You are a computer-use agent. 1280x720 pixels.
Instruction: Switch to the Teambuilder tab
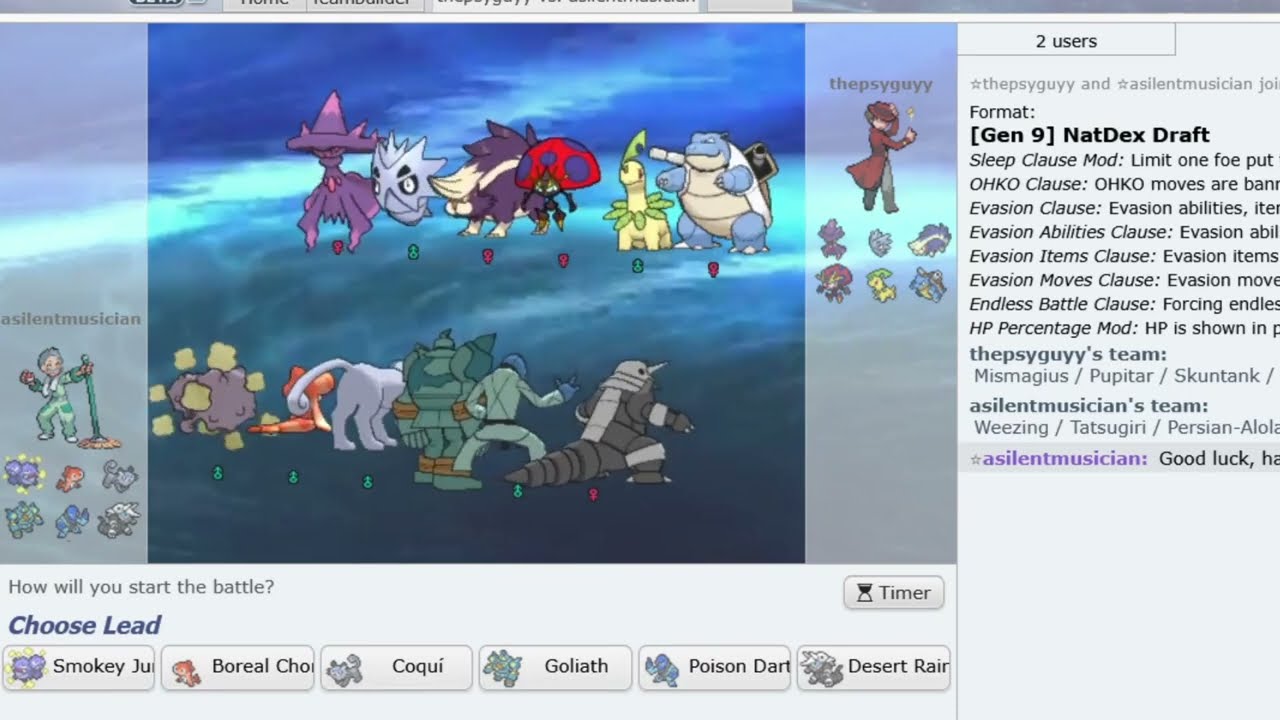tap(360, 3)
